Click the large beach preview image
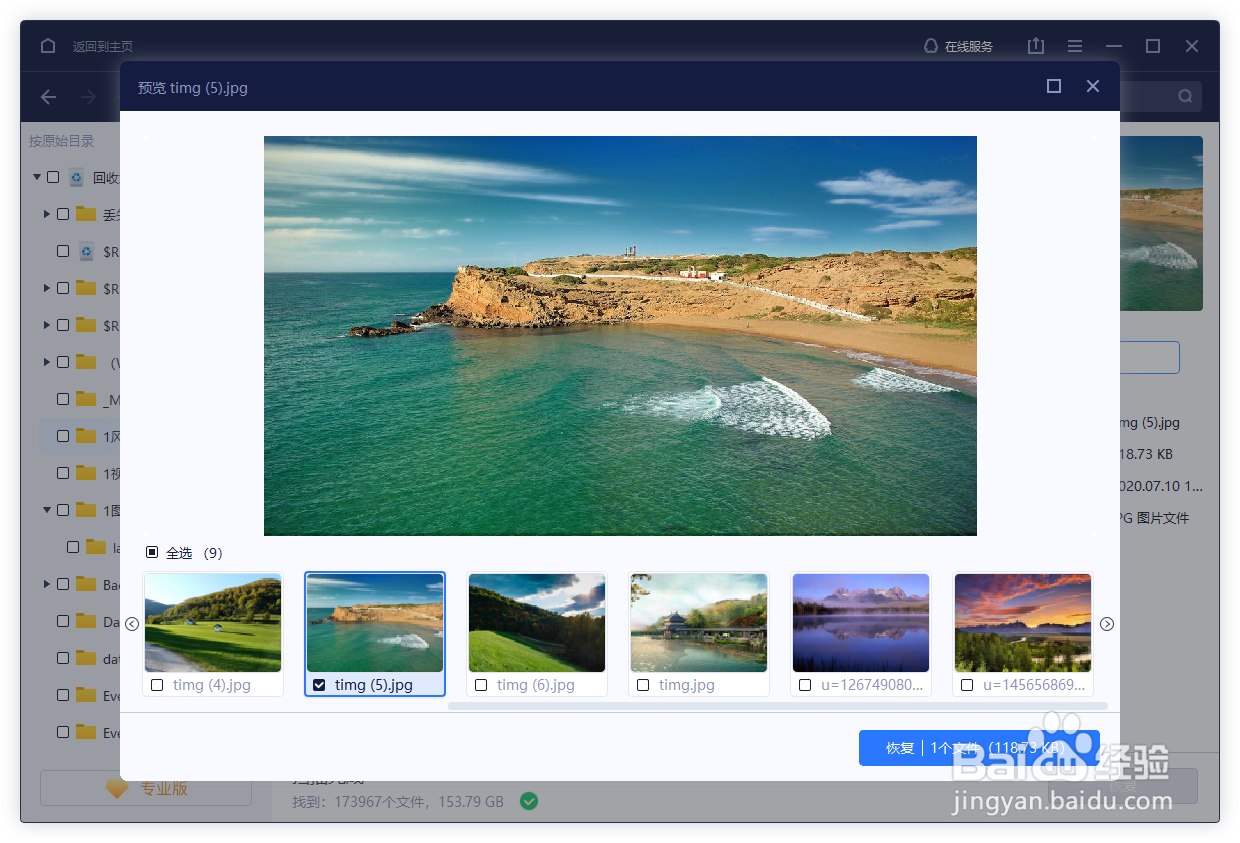This screenshot has height=843, width=1240. (x=620, y=336)
